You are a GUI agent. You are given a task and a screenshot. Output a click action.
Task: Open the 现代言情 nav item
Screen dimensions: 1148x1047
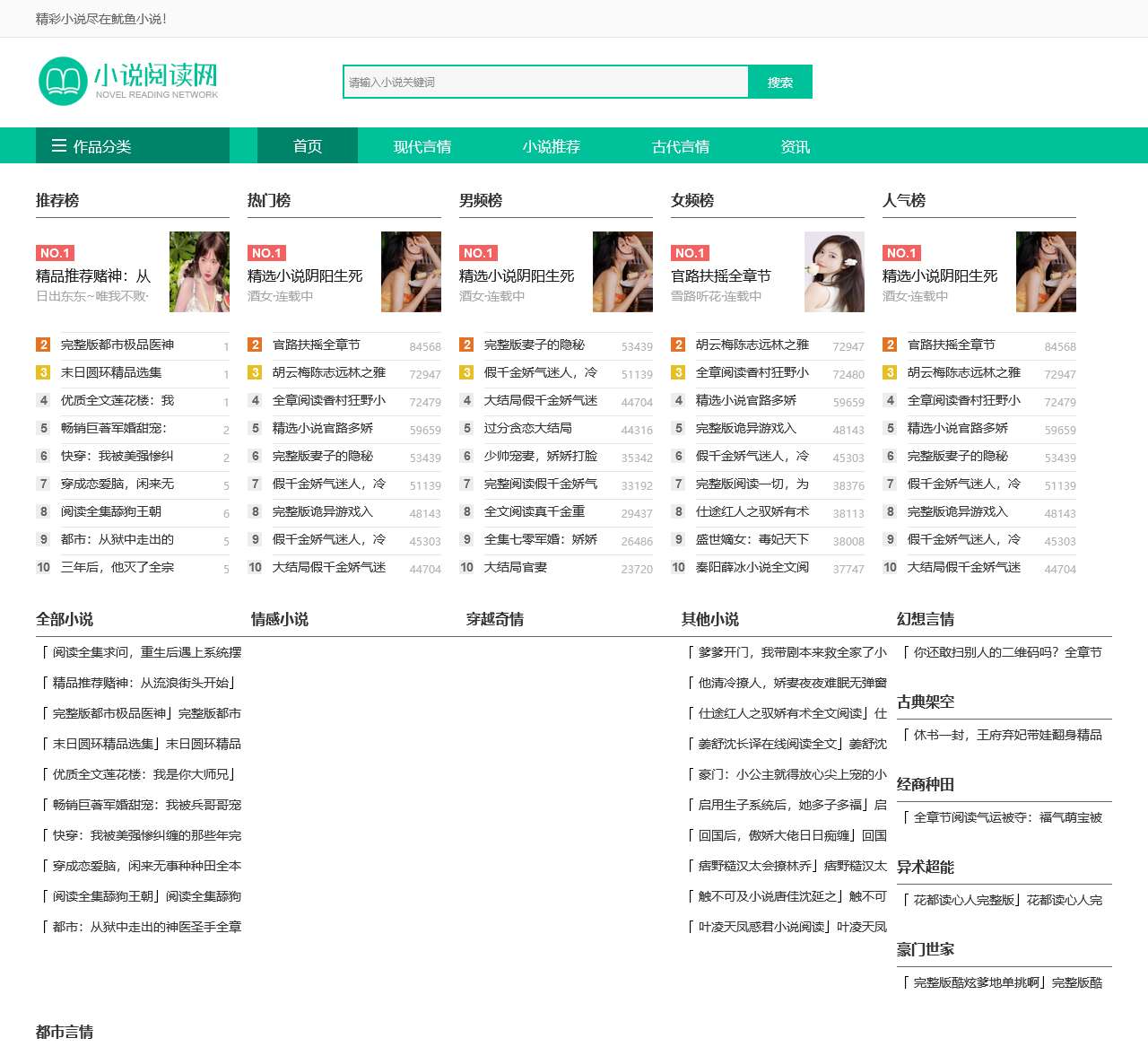(422, 146)
